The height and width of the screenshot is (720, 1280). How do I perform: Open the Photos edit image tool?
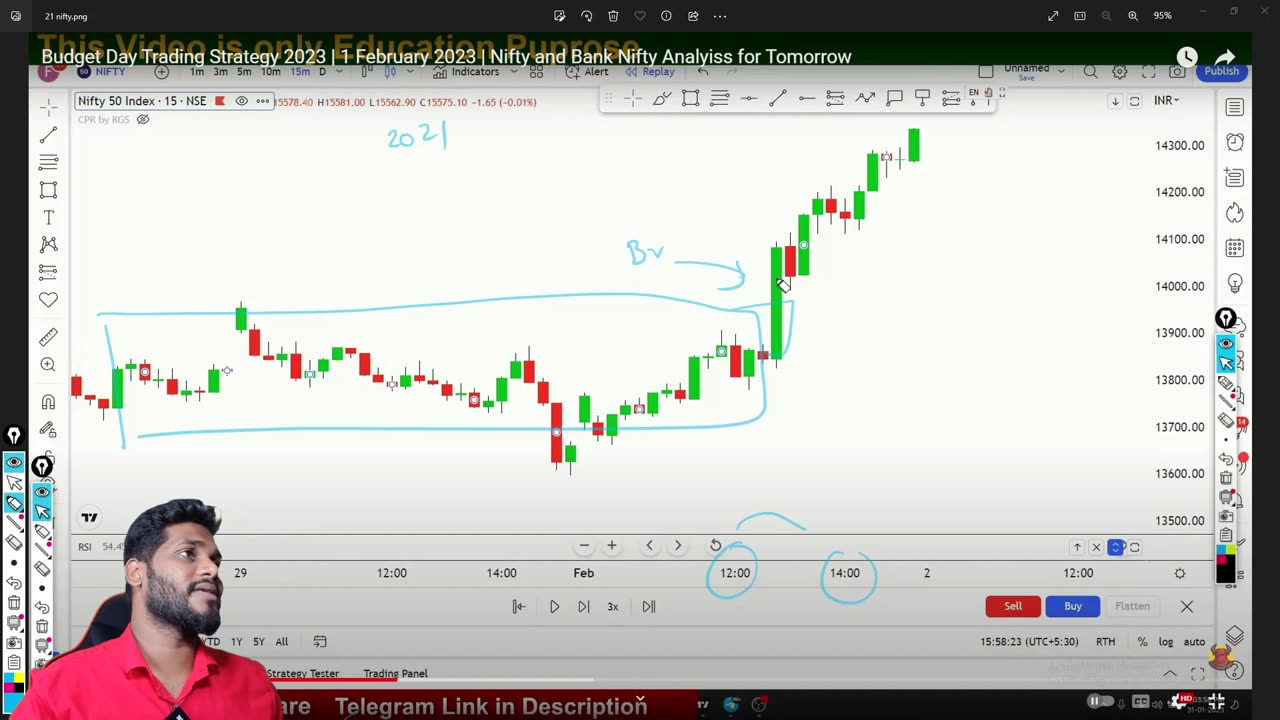pos(559,16)
